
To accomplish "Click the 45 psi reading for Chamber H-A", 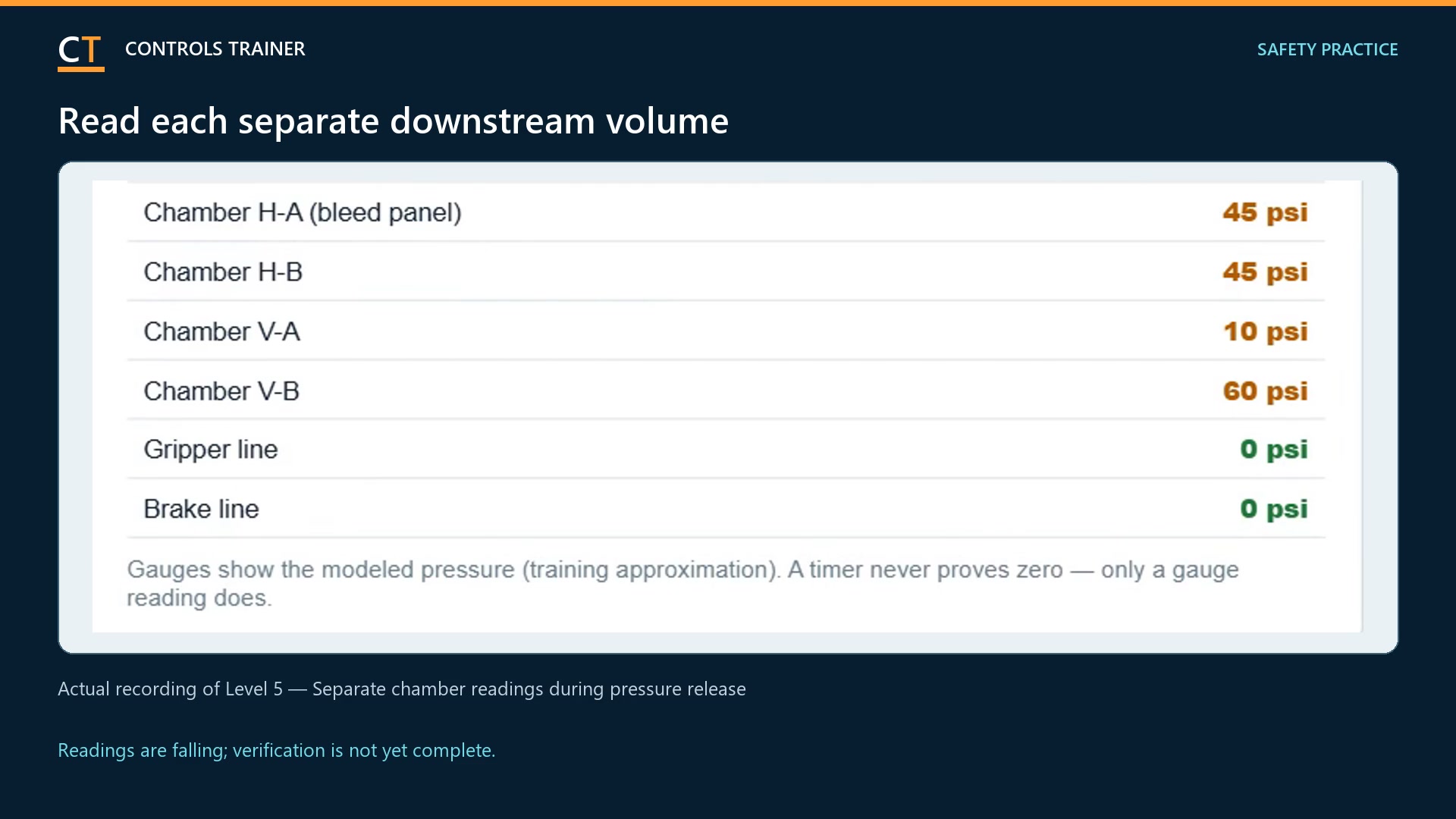I will [x=1265, y=213].
